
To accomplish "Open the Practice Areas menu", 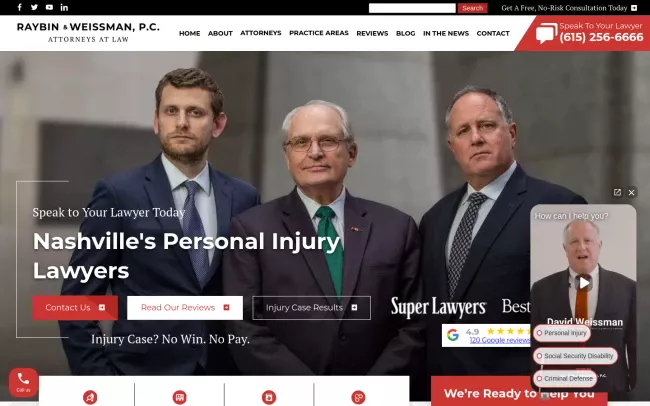I will [319, 33].
